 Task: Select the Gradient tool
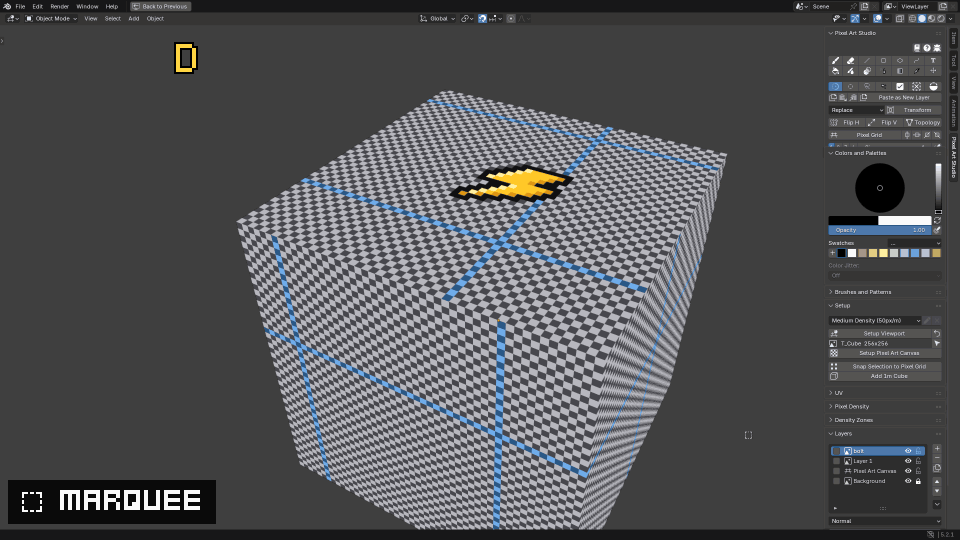click(x=900, y=71)
